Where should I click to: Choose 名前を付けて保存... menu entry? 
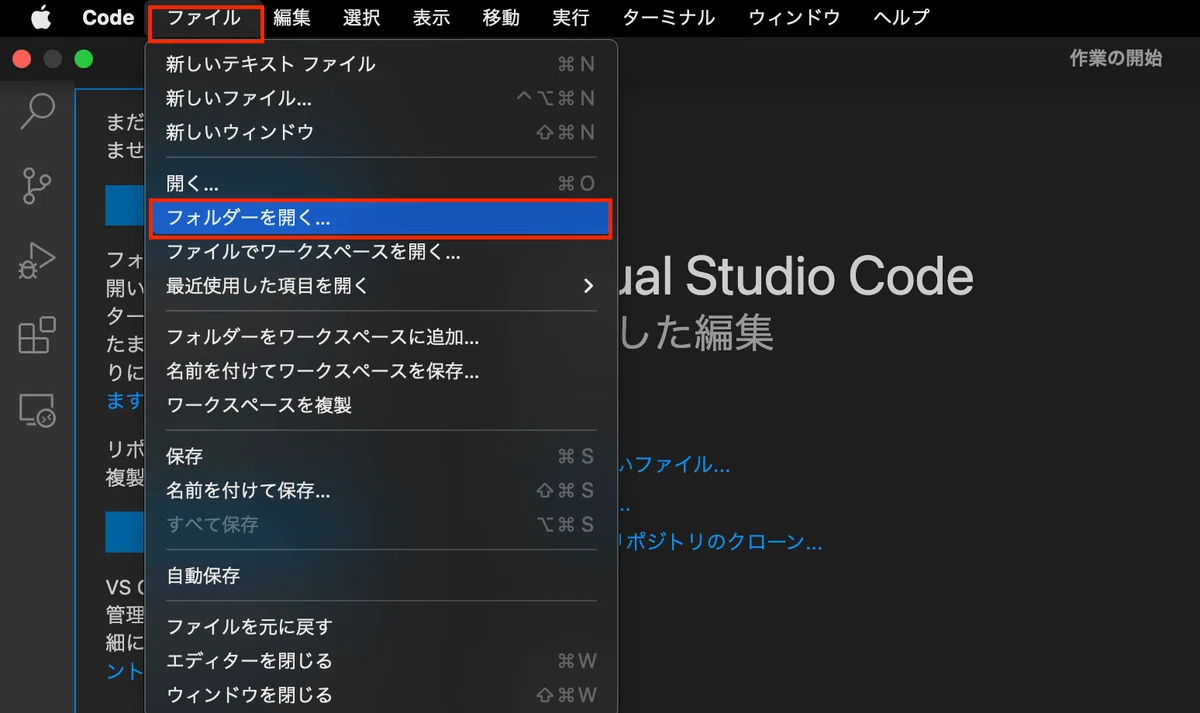click(381, 491)
